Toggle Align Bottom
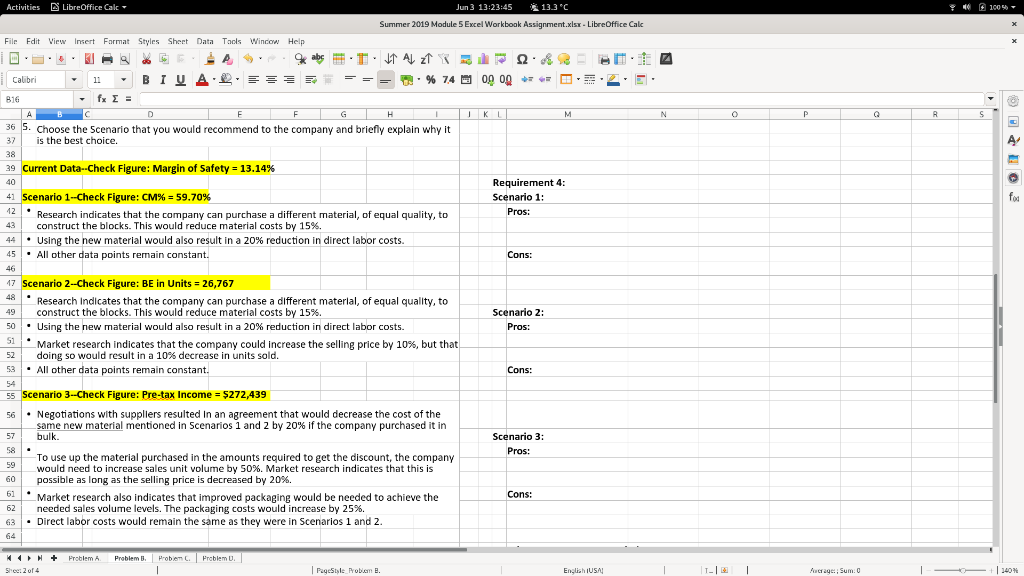 (x=385, y=80)
